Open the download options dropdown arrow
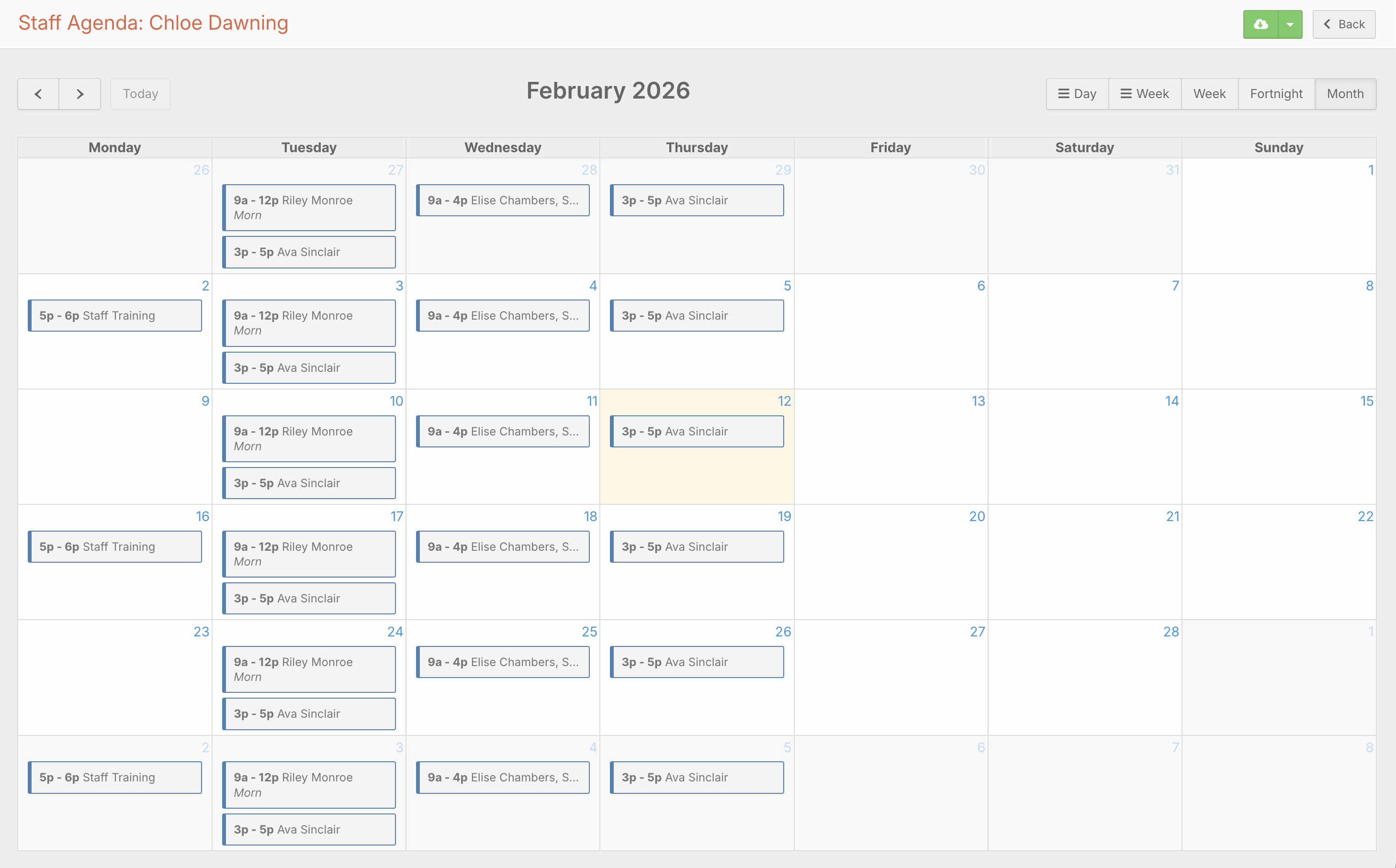 pos(1290,24)
